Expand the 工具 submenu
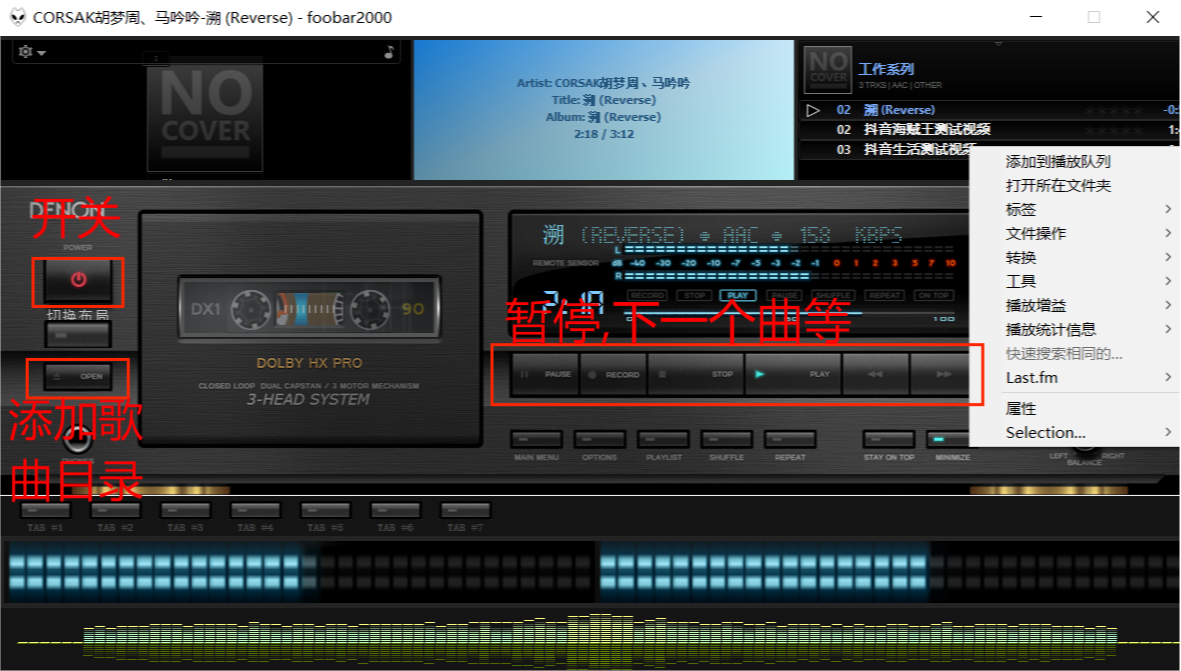Screen dimensions: 1181x671 point(1075,282)
